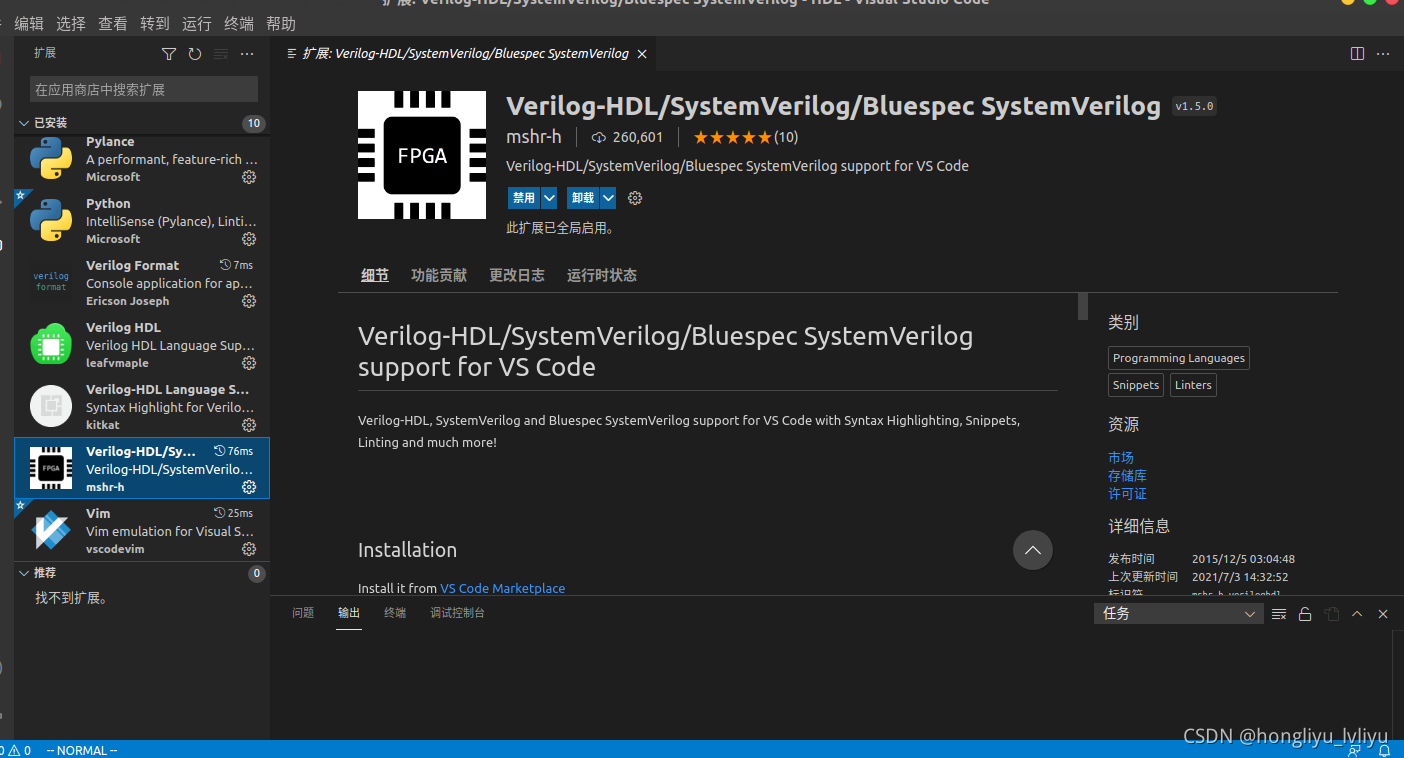Open the 市场 marketplace resource link
This screenshot has height=758, width=1404.
click(x=1121, y=458)
